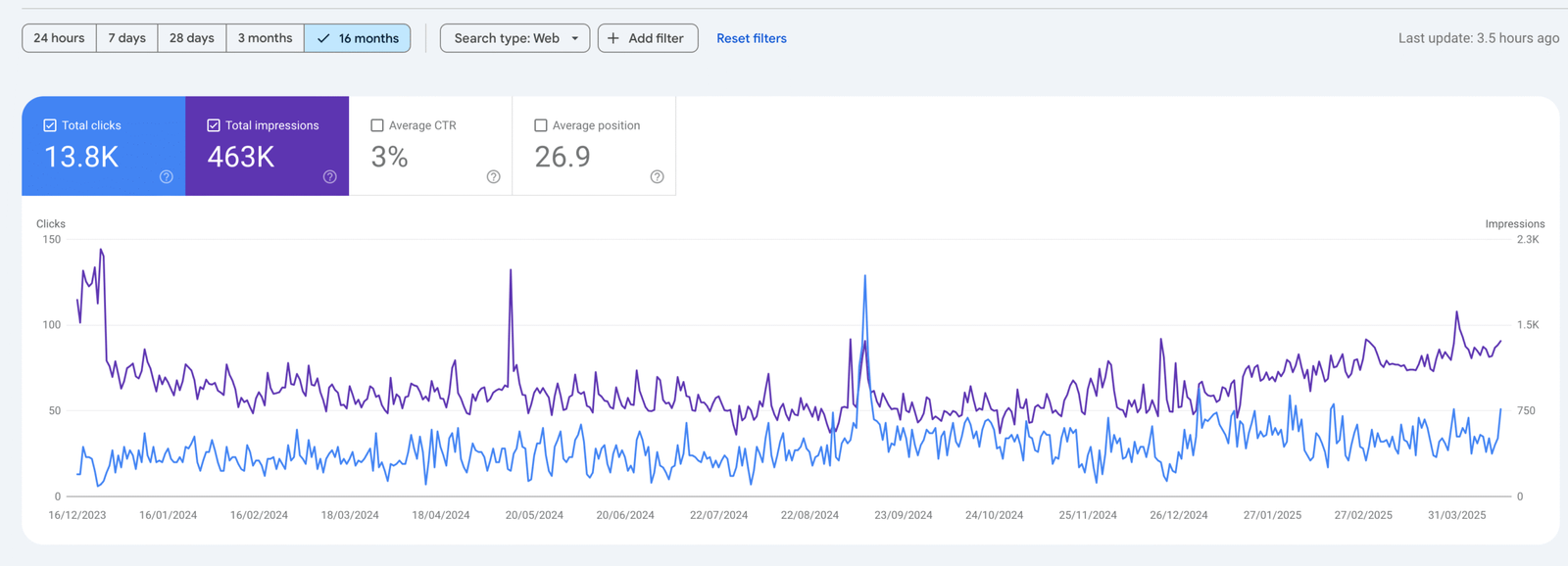The image size is (1568, 566).
Task: Enable the Average position checkbox
Action: click(541, 125)
